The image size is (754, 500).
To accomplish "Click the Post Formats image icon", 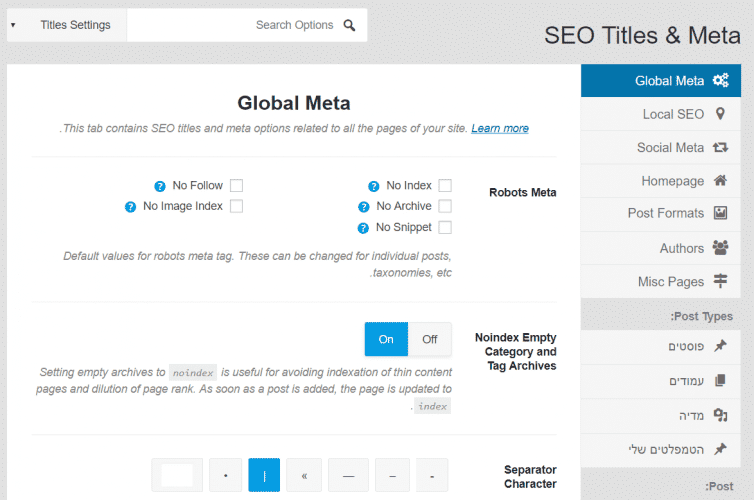I will pyautogui.click(x=720, y=213).
